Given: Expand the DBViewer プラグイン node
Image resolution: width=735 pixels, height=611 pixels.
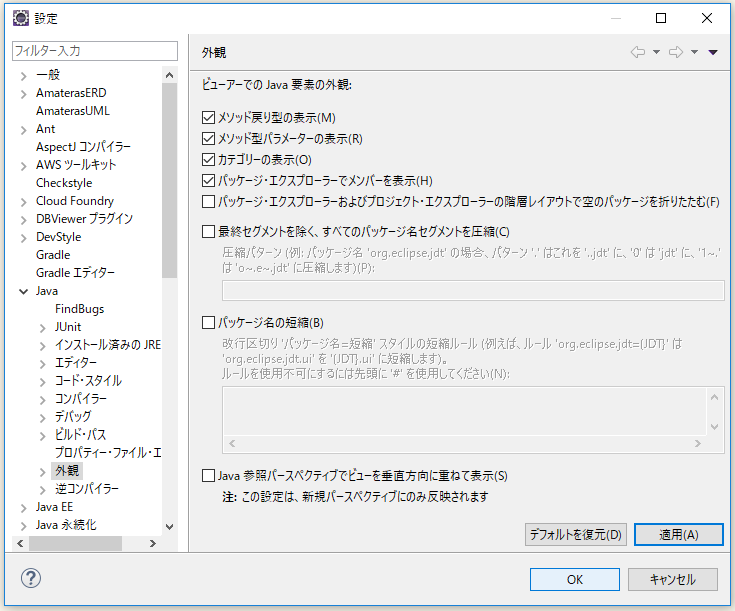Looking at the screenshot, I should 23,219.
